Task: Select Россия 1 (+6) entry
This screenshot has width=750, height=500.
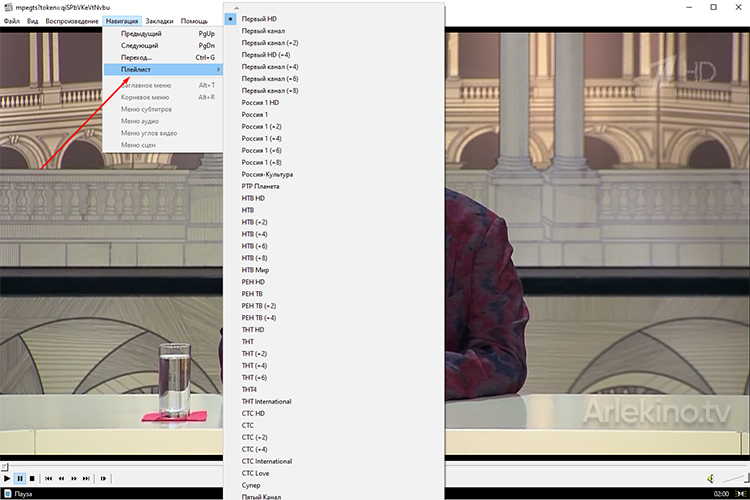Action: tap(333, 150)
